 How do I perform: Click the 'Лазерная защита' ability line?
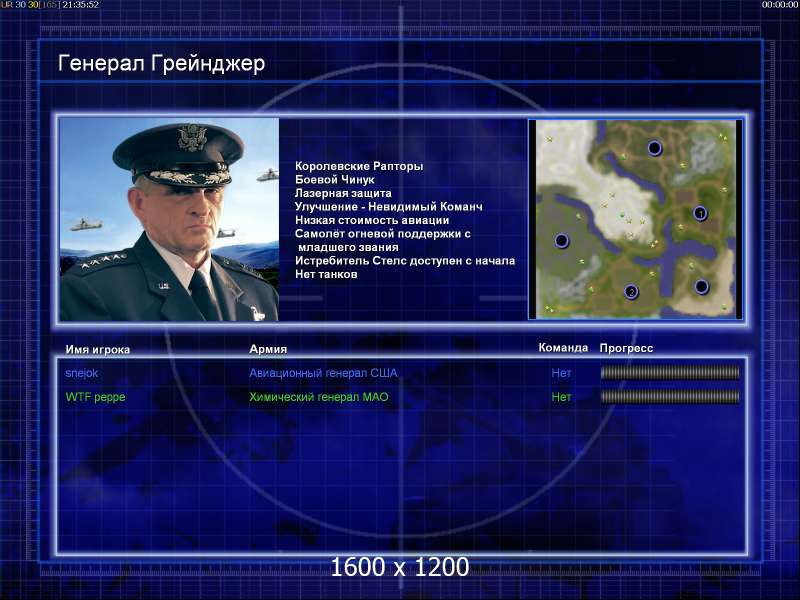click(343, 193)
